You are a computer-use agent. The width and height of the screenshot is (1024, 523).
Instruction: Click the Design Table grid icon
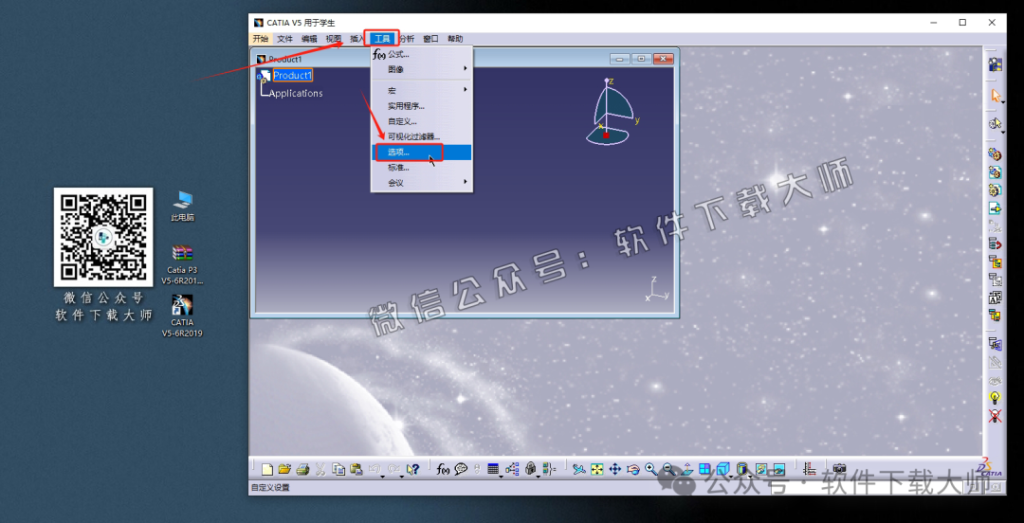(x=492, y=469)
